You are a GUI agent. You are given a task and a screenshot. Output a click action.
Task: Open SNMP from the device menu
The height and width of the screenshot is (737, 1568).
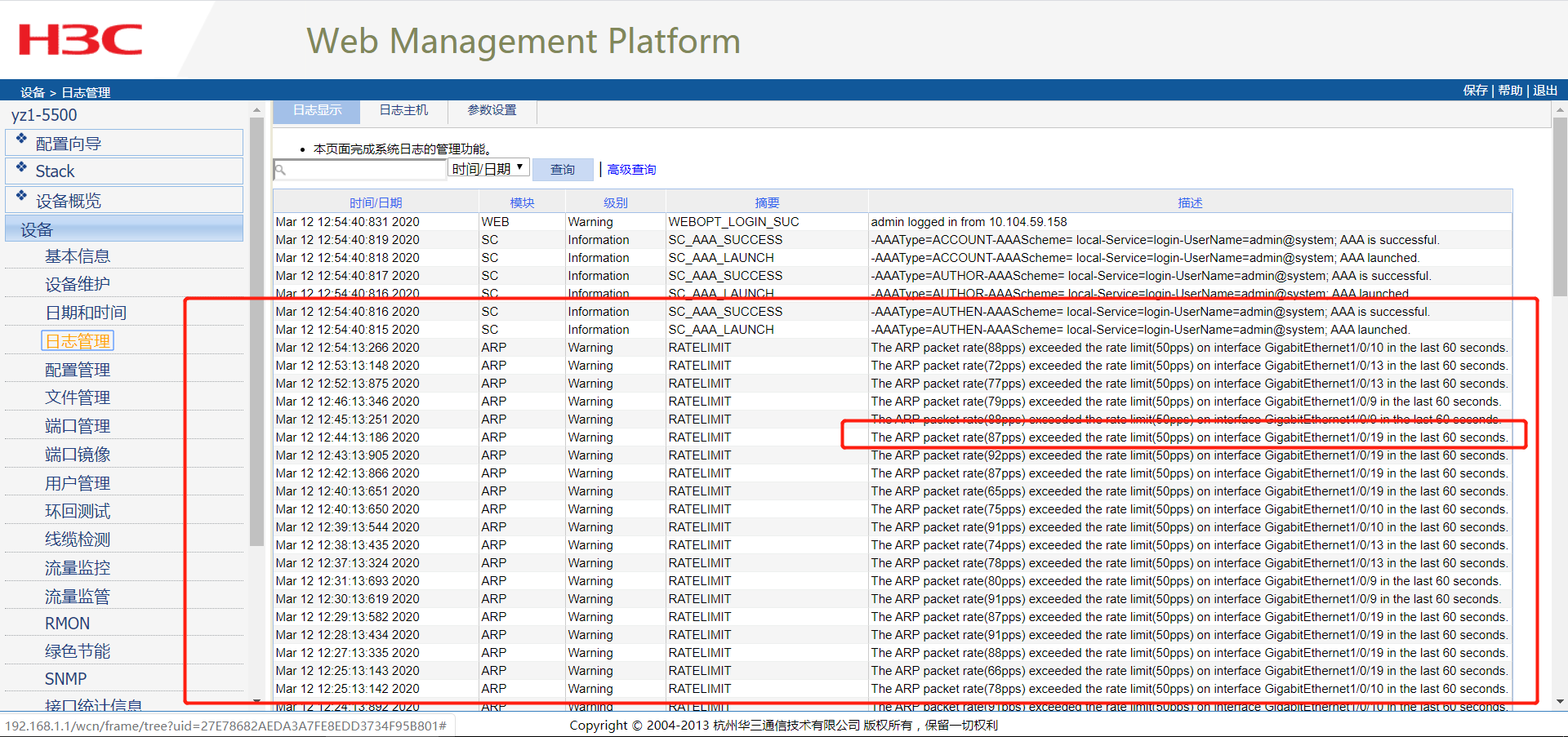65,679
